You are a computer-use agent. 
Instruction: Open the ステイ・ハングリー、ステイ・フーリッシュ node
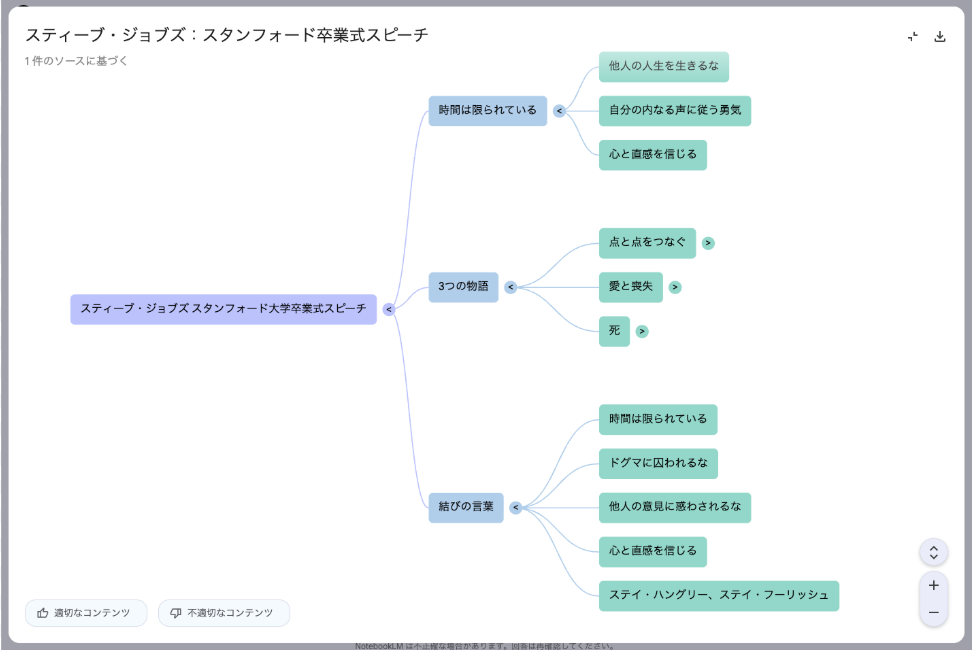click(719, 595)
